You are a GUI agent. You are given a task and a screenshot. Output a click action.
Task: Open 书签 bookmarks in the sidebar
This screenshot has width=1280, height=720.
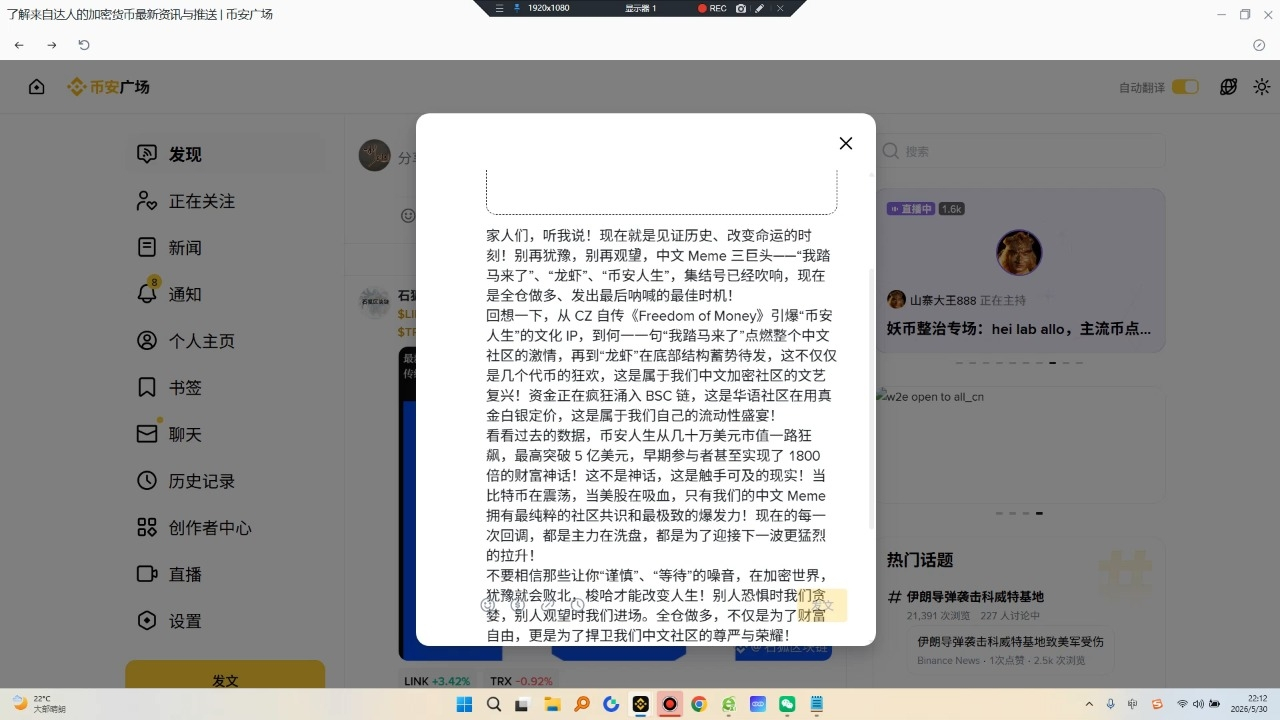point(226,387)
